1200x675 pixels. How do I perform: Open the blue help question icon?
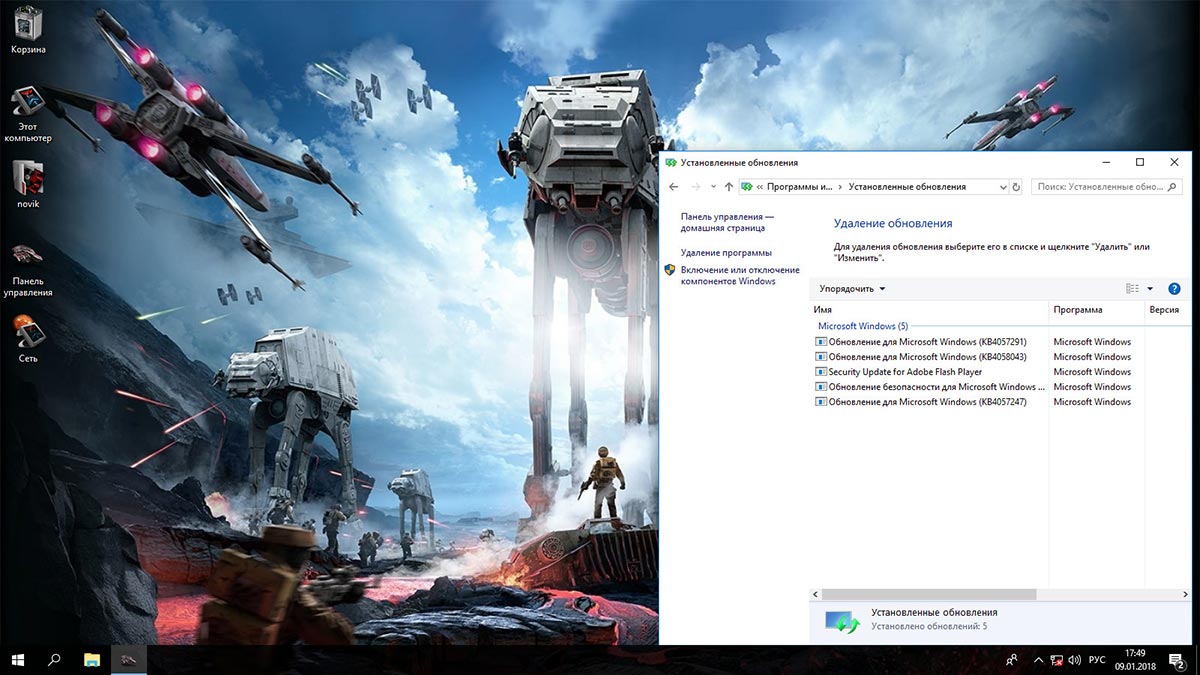1174,289
